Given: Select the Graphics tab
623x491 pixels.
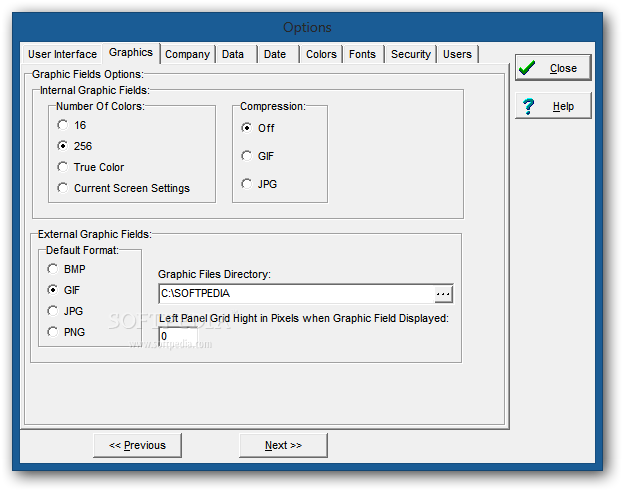Looking at the screenshot, I should tap(131, 53).
